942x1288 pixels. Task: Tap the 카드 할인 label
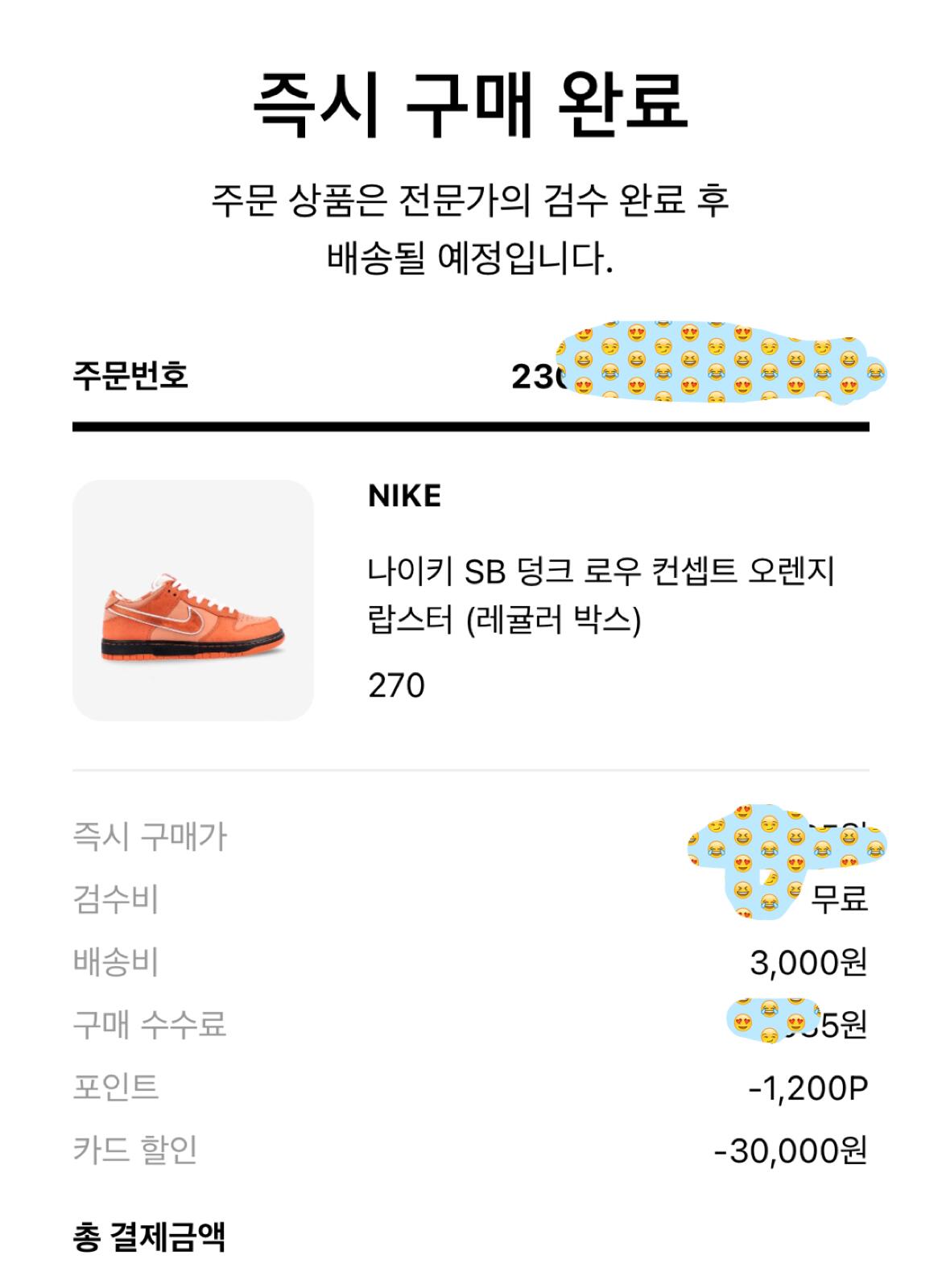(135, 1150)
